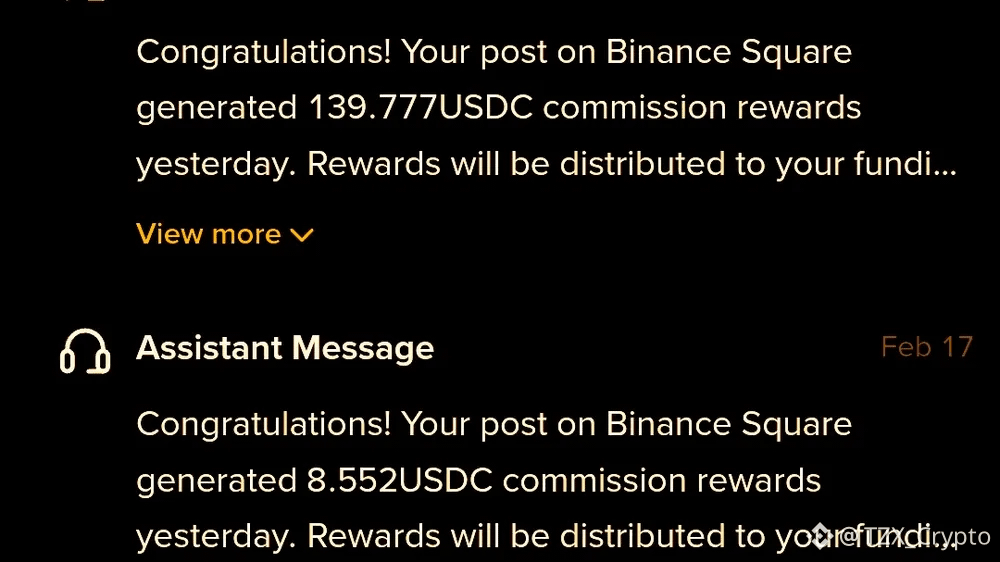Click "Binance Square" in the Feb 17 message
Screen dimensions: 1000x562
pyautogui.click(x=729, y=425)
